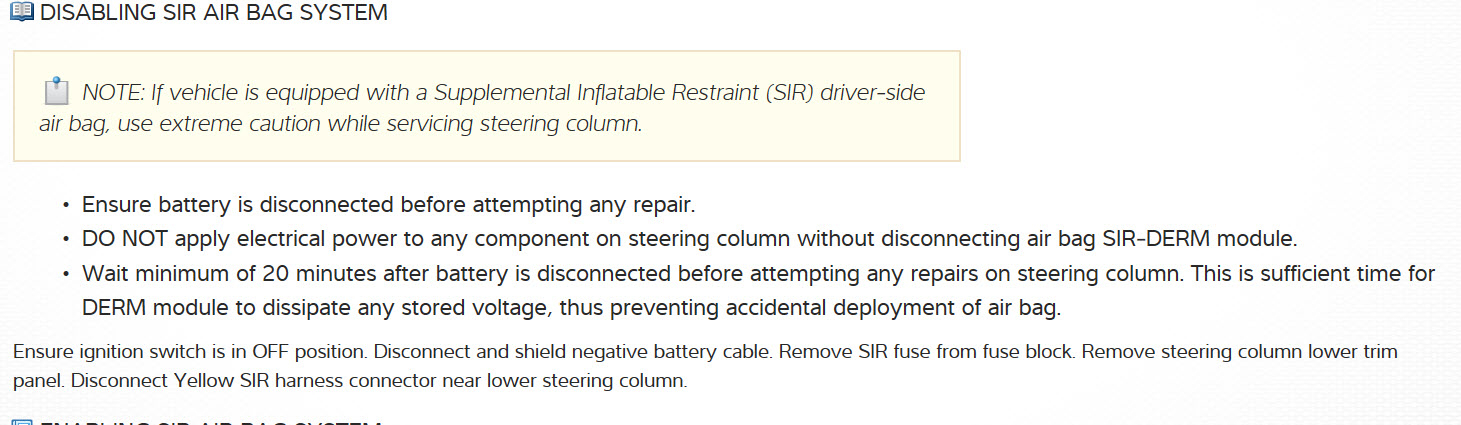Click bullet dot before 'Ensure battery'
Viewport: 1461px width, 425px height.
click(x=66, y=206)
